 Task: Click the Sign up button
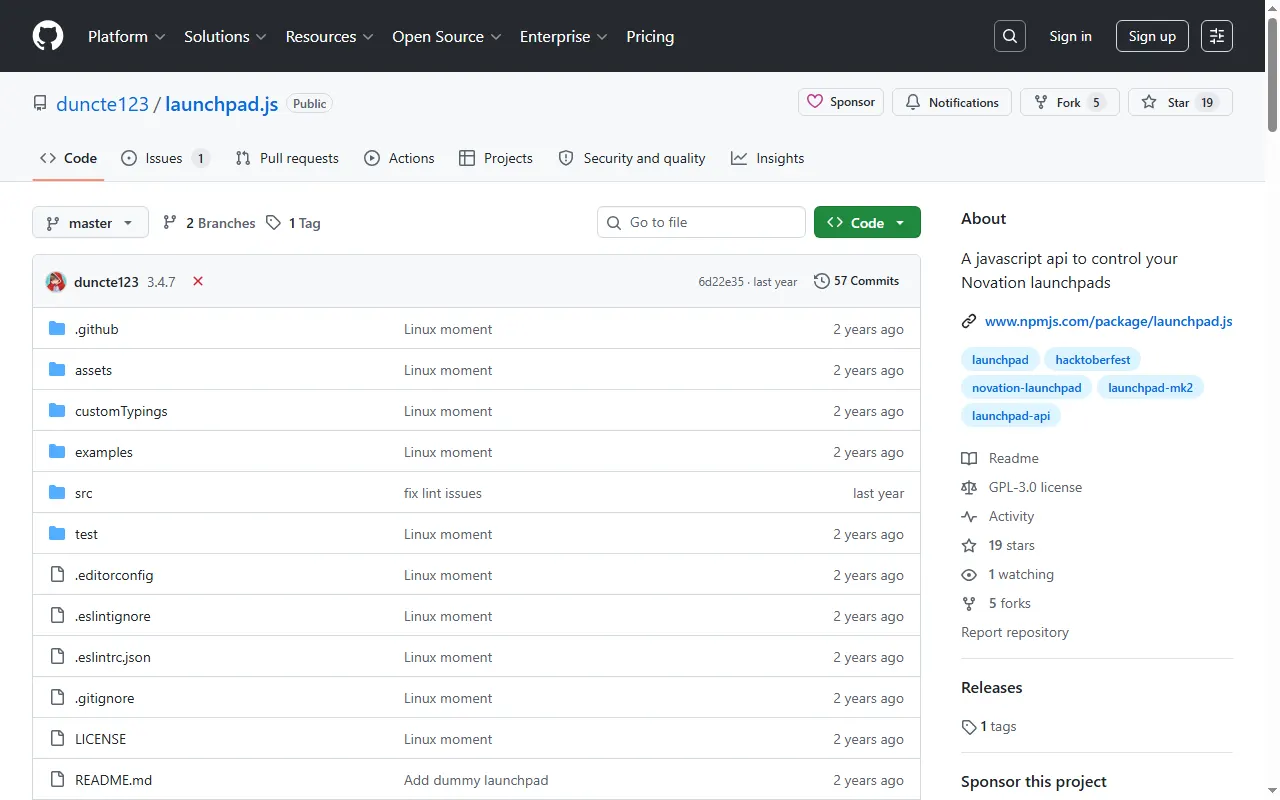click(x=1152, y=36)
